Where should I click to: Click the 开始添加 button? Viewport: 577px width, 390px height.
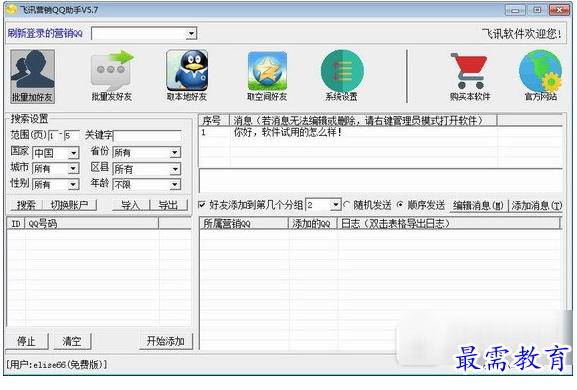166,341
